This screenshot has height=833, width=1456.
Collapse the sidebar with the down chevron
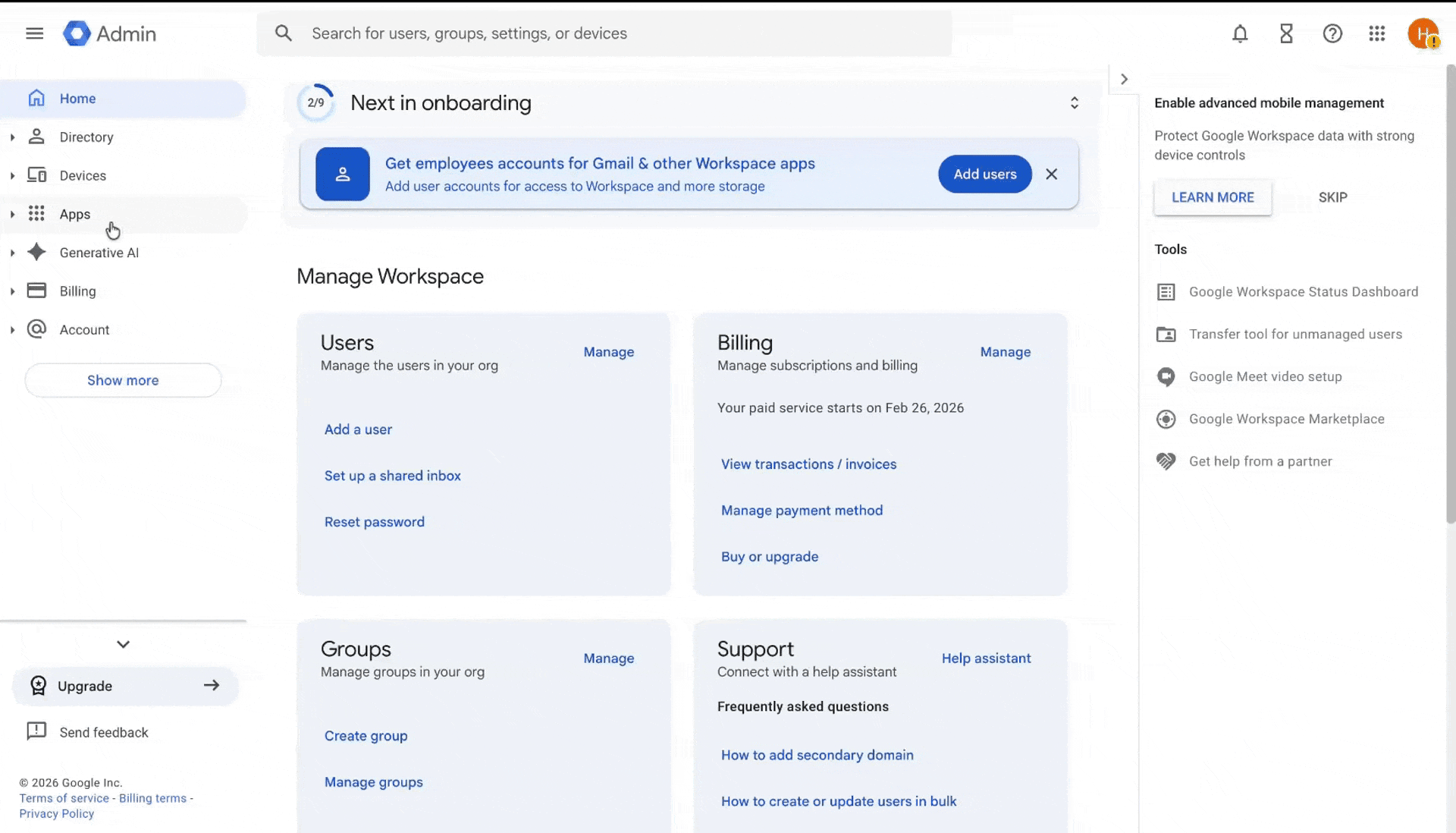pos(123,644)
